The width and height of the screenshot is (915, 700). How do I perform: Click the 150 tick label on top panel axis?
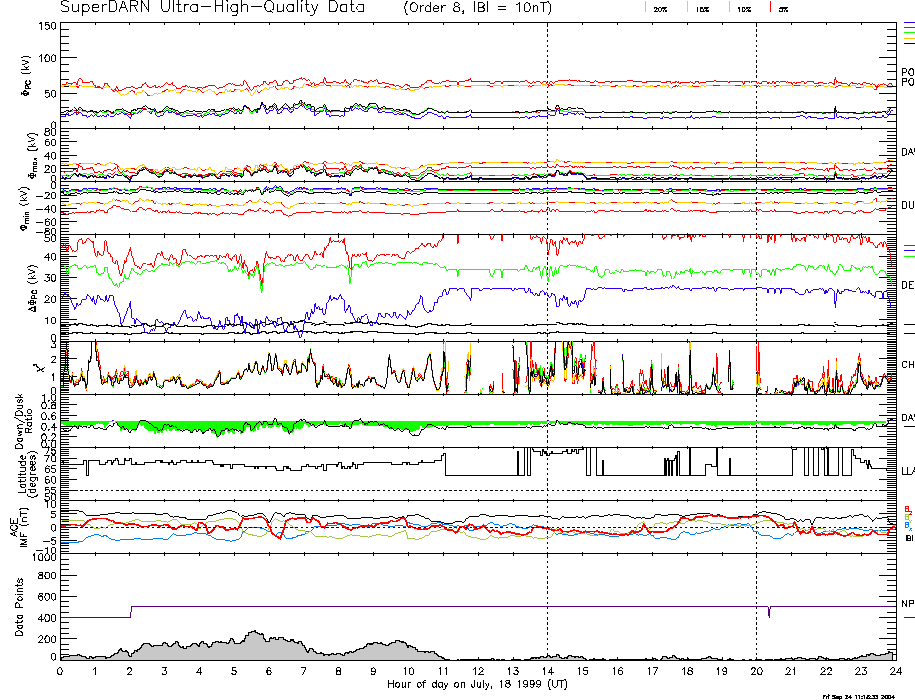click(45, 26)
